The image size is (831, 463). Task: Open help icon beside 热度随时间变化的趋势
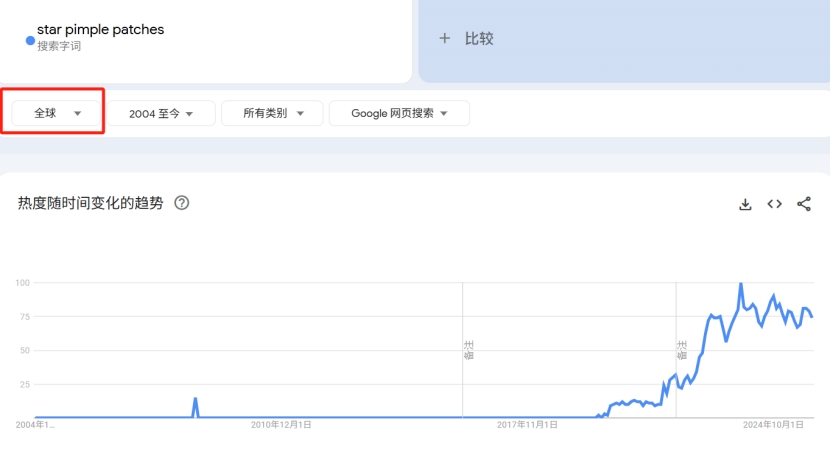click(182, 203)
